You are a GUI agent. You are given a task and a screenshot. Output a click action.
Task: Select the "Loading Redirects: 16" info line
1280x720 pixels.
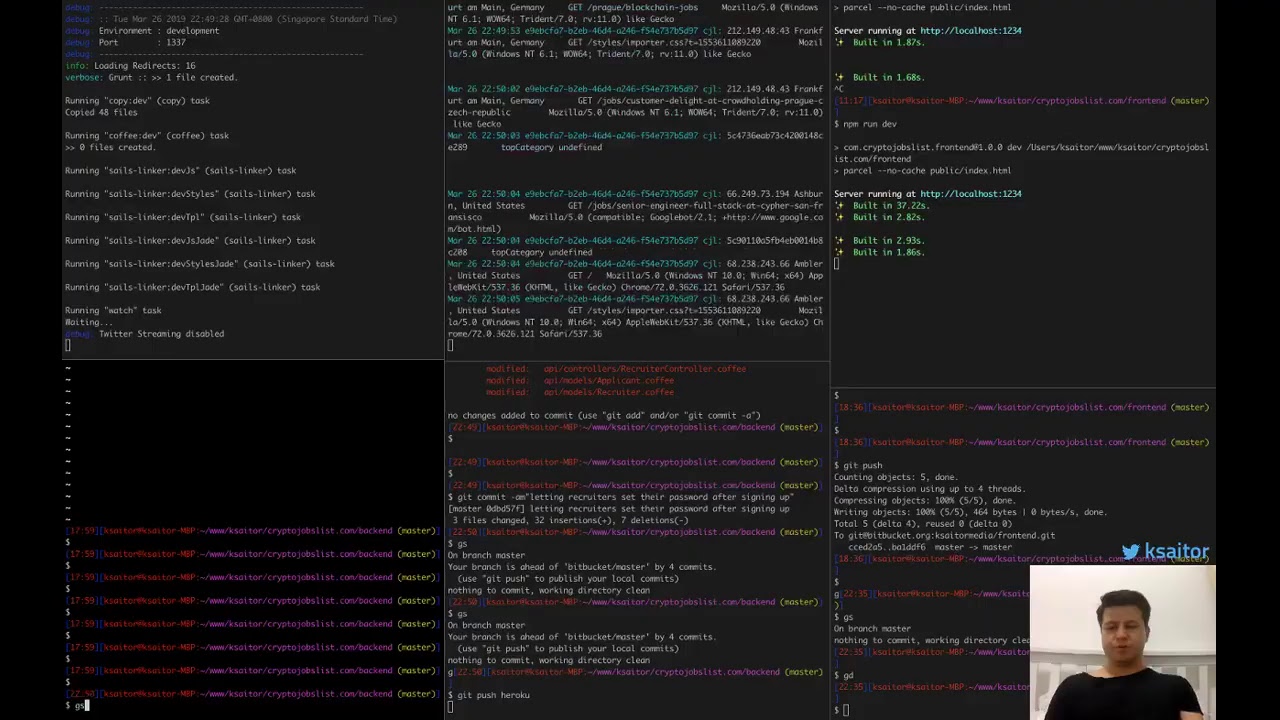tap(130, 66)
